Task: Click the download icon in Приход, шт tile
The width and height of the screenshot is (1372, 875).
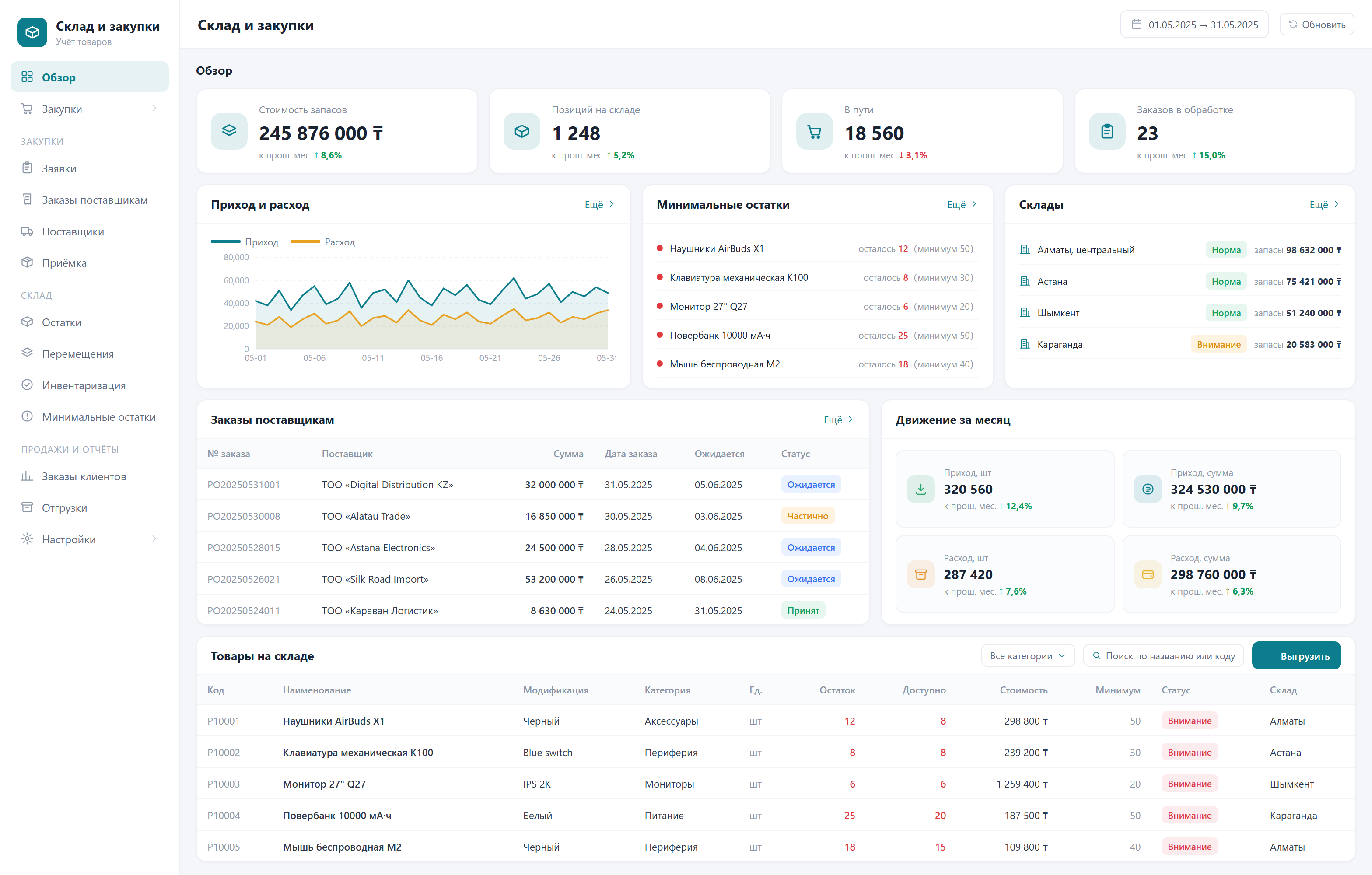Action: (921, 489)
